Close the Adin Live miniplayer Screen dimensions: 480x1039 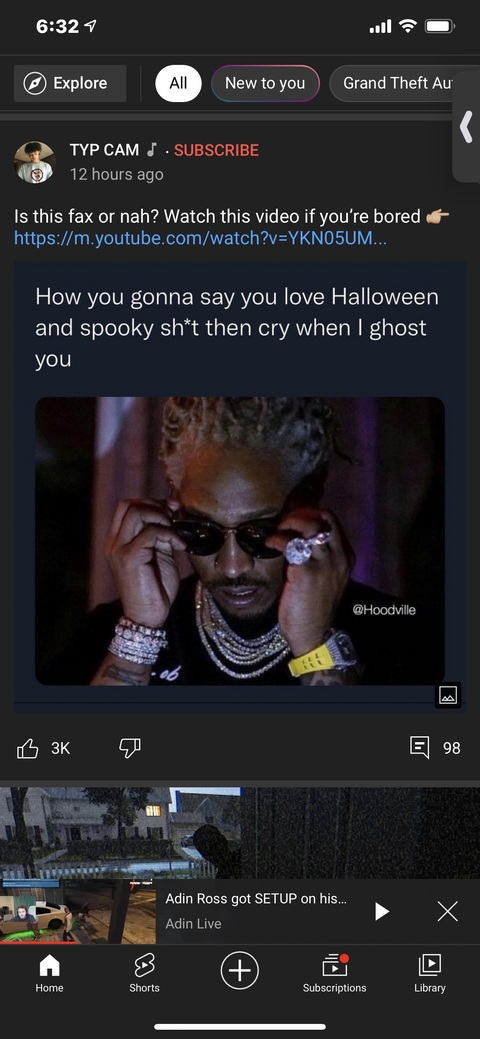coord(448,912)
